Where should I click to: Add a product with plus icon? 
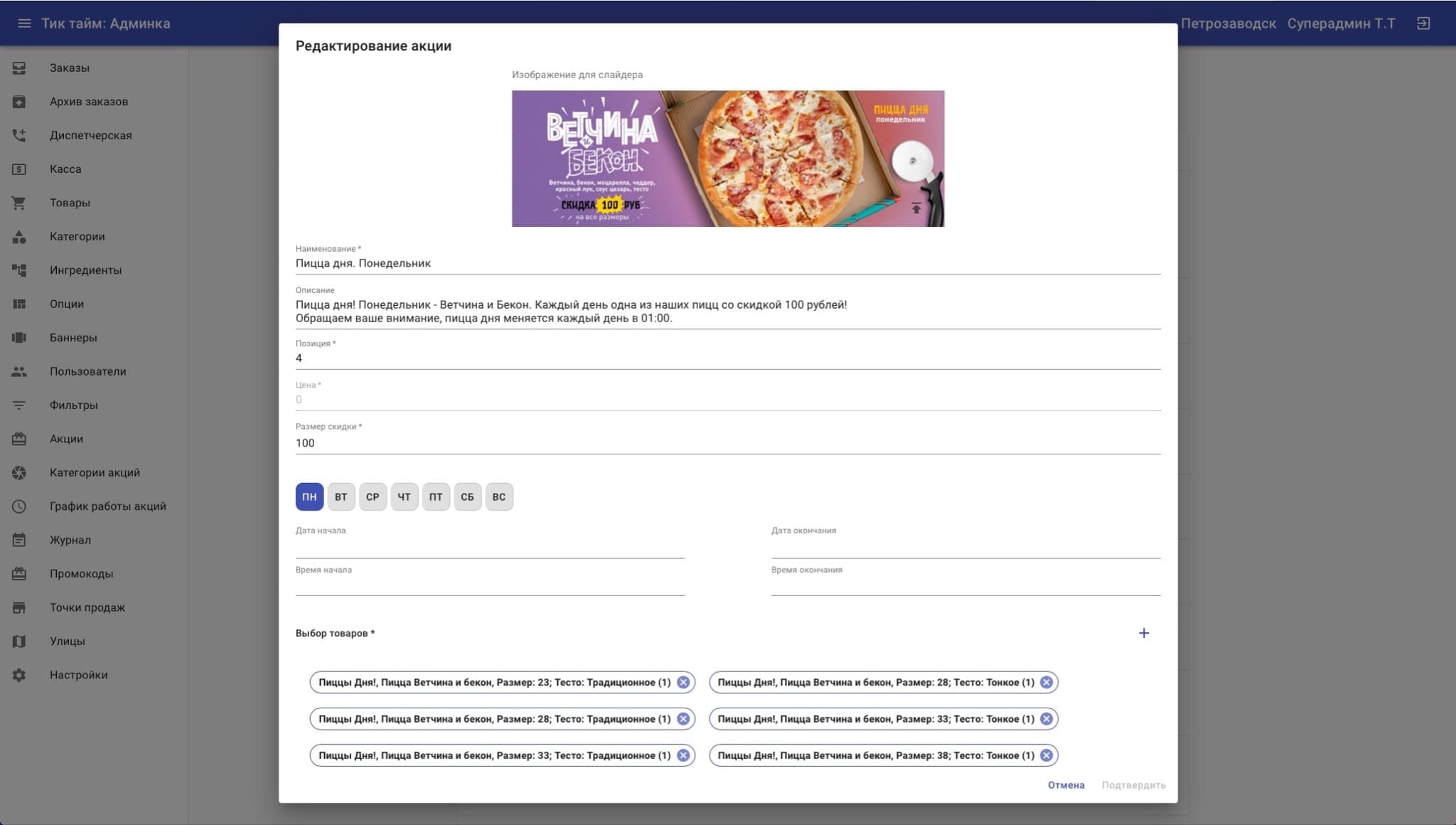(1143, 633)
